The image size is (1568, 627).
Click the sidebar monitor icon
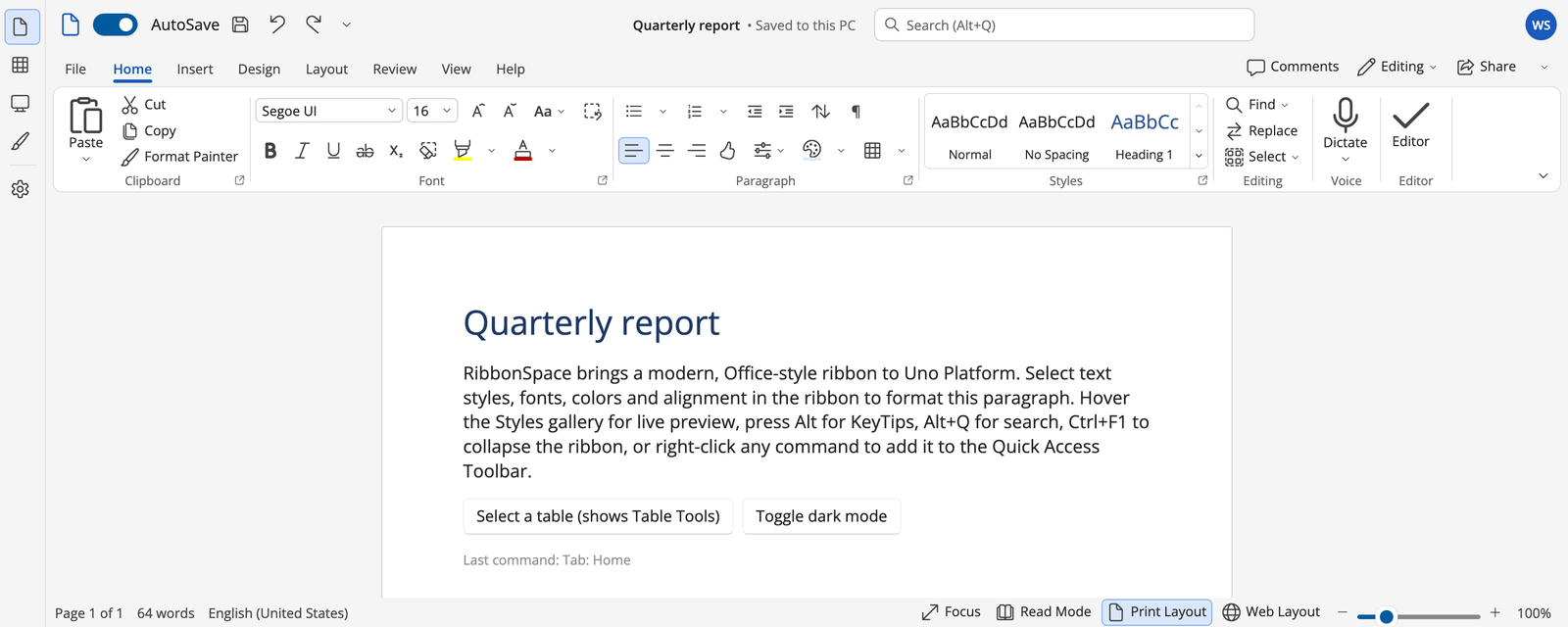pyautogui.click(x=20, y=103)
